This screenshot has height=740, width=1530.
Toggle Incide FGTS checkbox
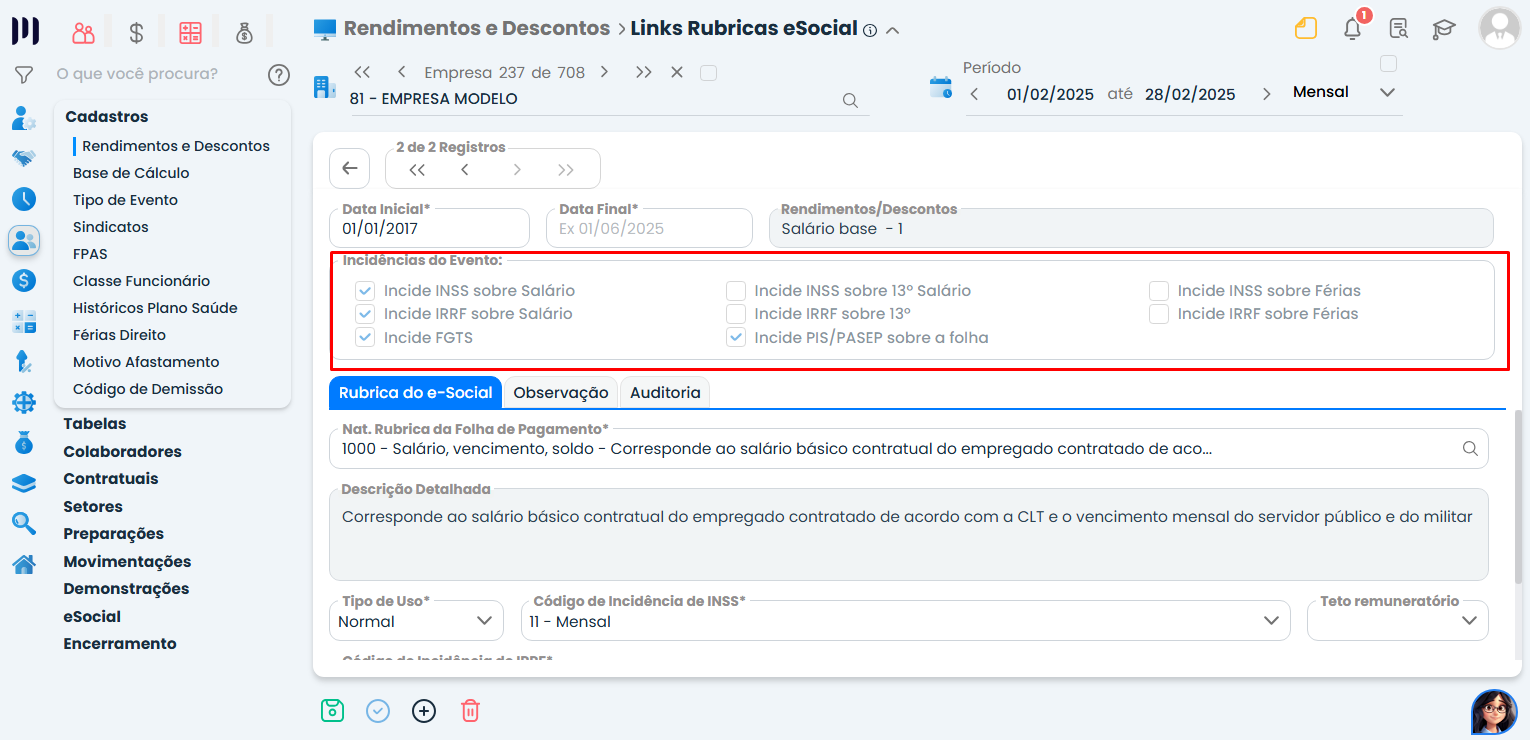pos(365,338)
